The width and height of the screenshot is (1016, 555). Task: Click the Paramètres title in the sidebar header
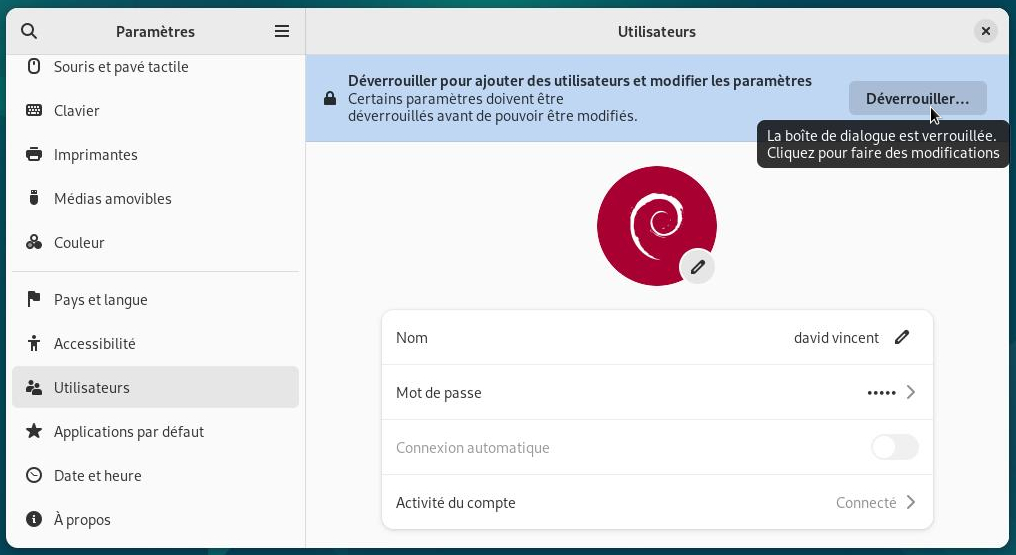[156, 31]
